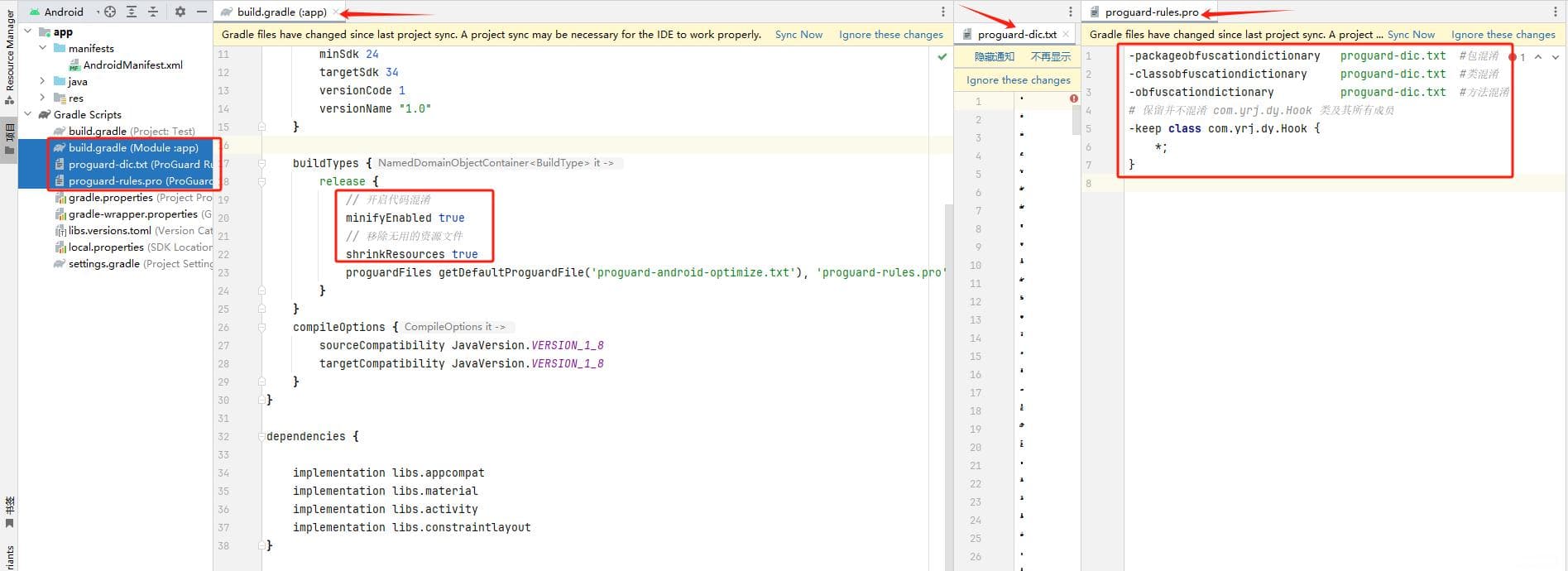Switch to build.gradle (:app) editor tab

(281, 12)
